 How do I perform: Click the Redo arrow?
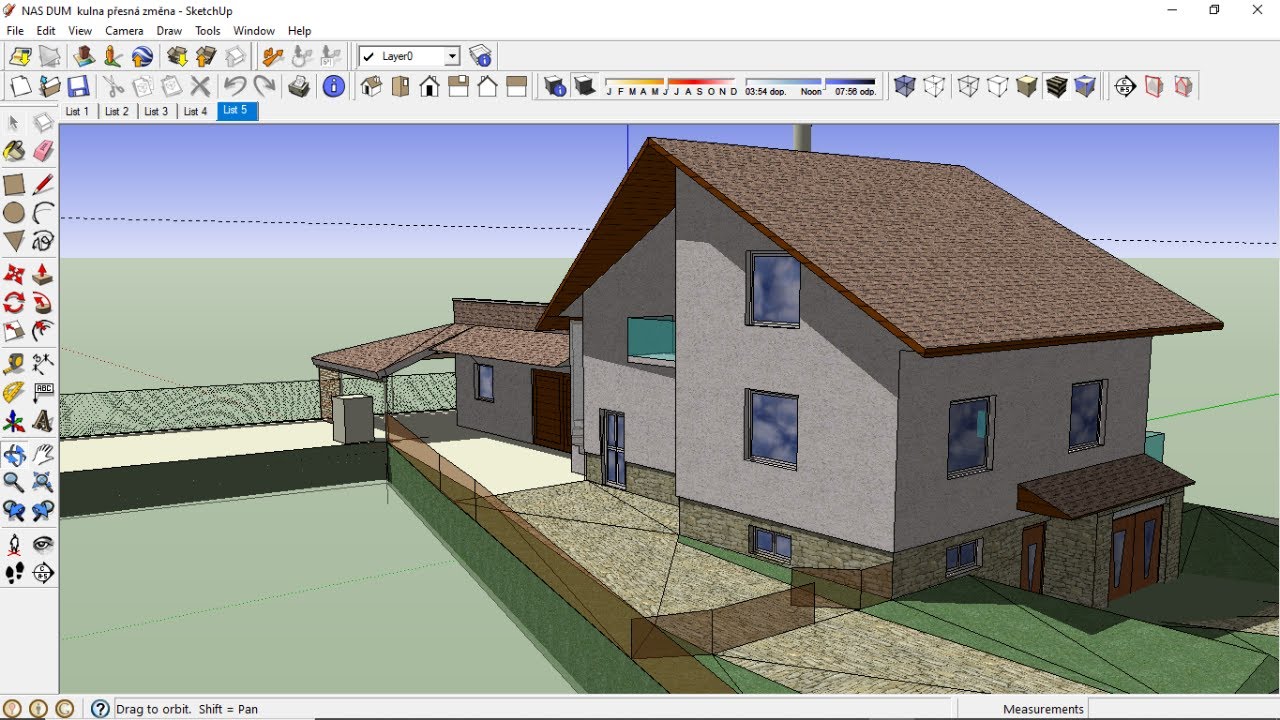coord(264,87)
